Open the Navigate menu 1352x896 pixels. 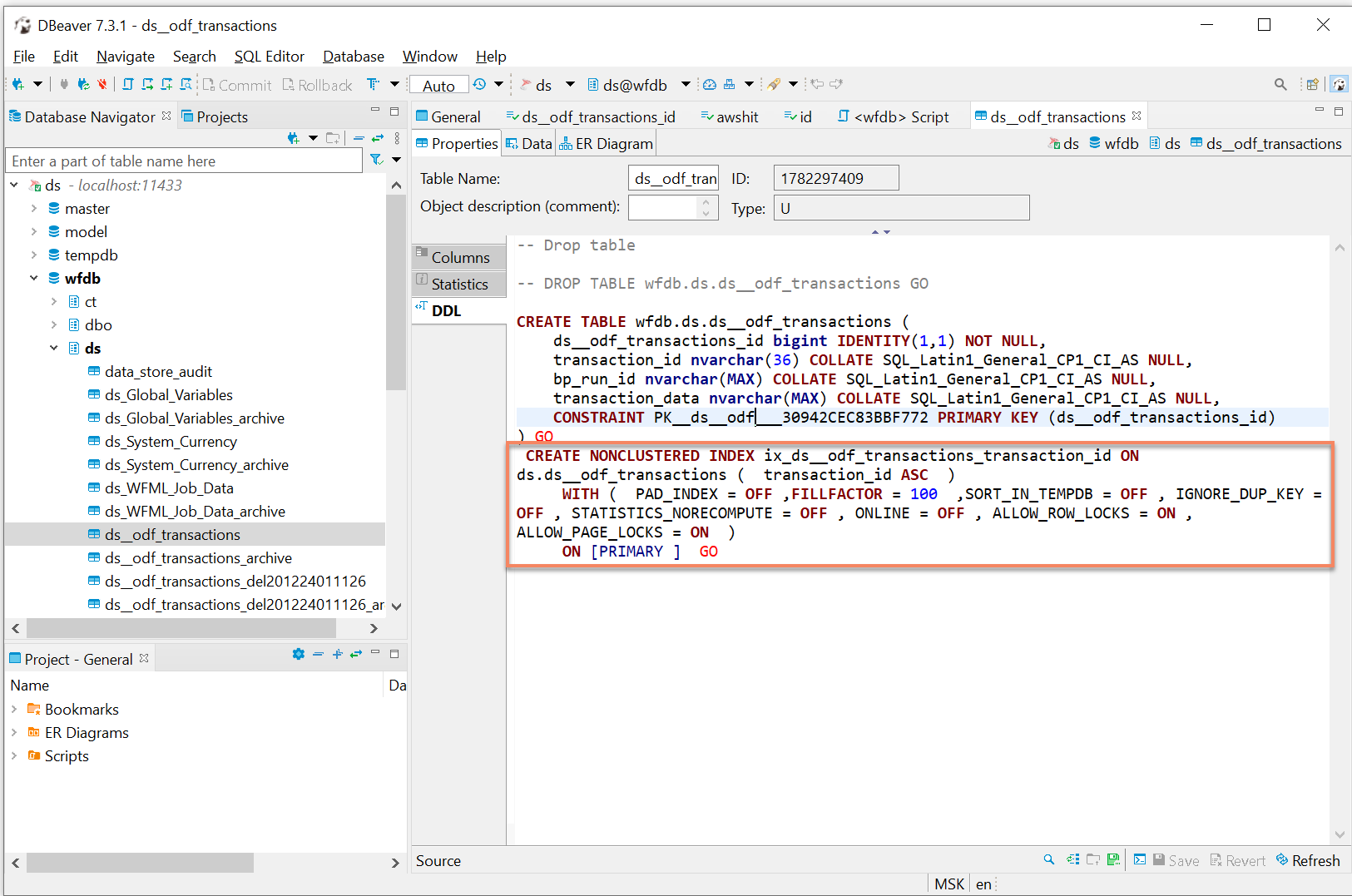tap(126, 57)
